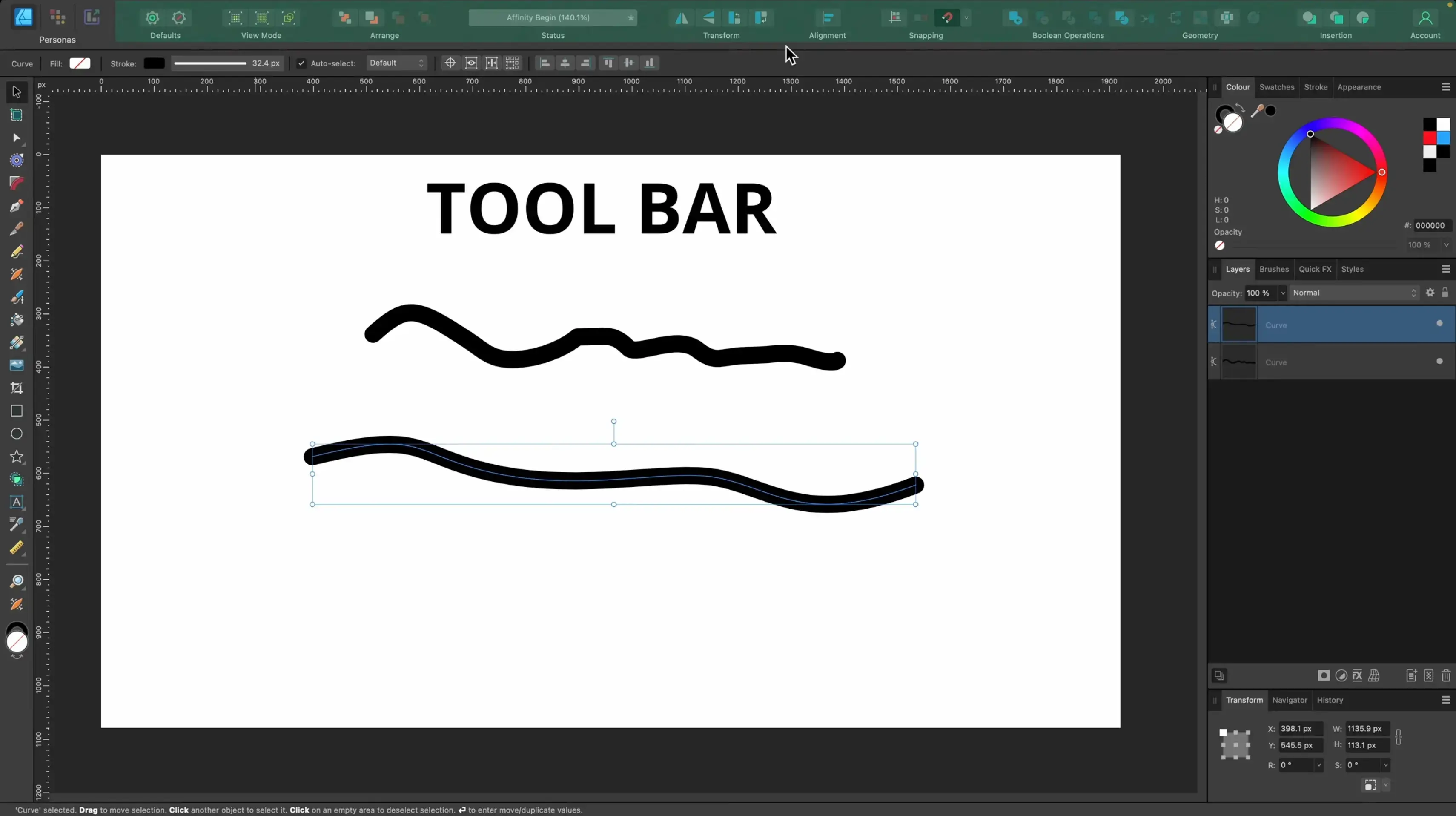Screen dimensions: 1456x816
Task: Click the hex colour input field
Action: (x=1431, y=226)
